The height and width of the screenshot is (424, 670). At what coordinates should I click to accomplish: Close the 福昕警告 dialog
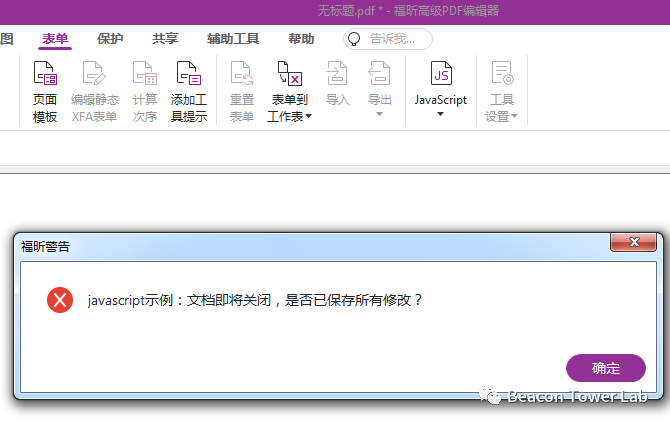(x=634, y=242)
